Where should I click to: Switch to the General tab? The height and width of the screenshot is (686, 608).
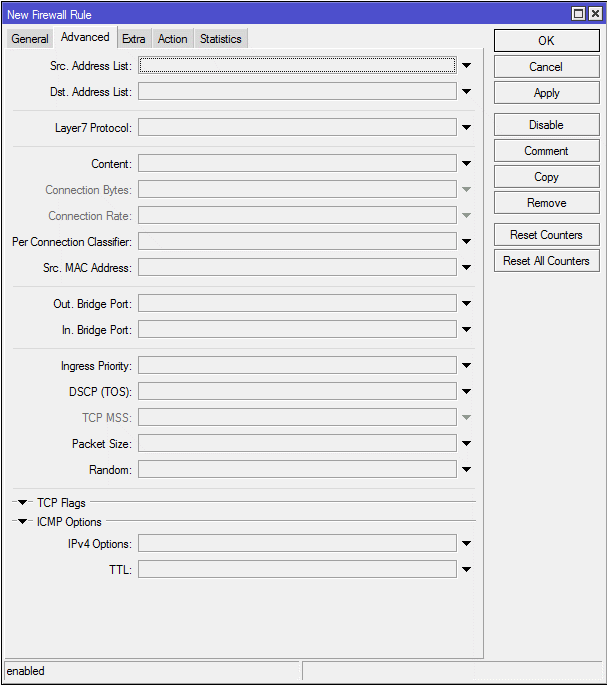tap(30, 39)
